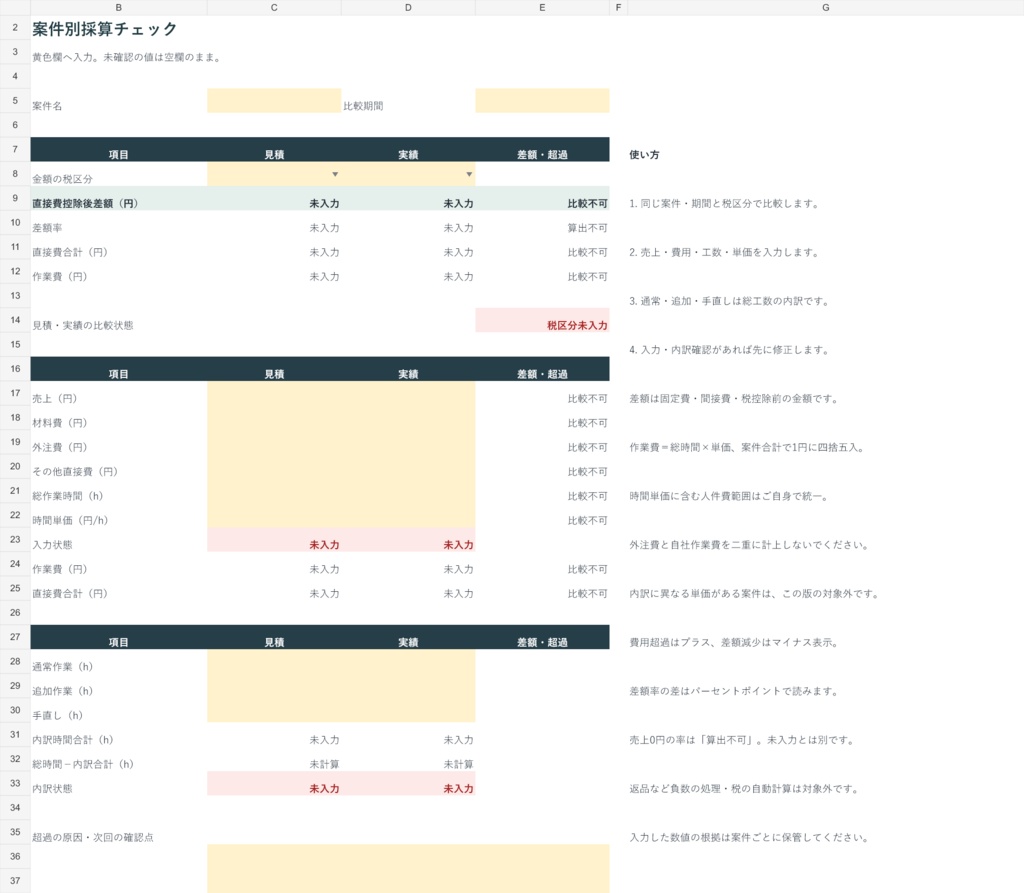Select row 23 header
The width and height of the screenshot is (1024, 893).
click(15, 540)
